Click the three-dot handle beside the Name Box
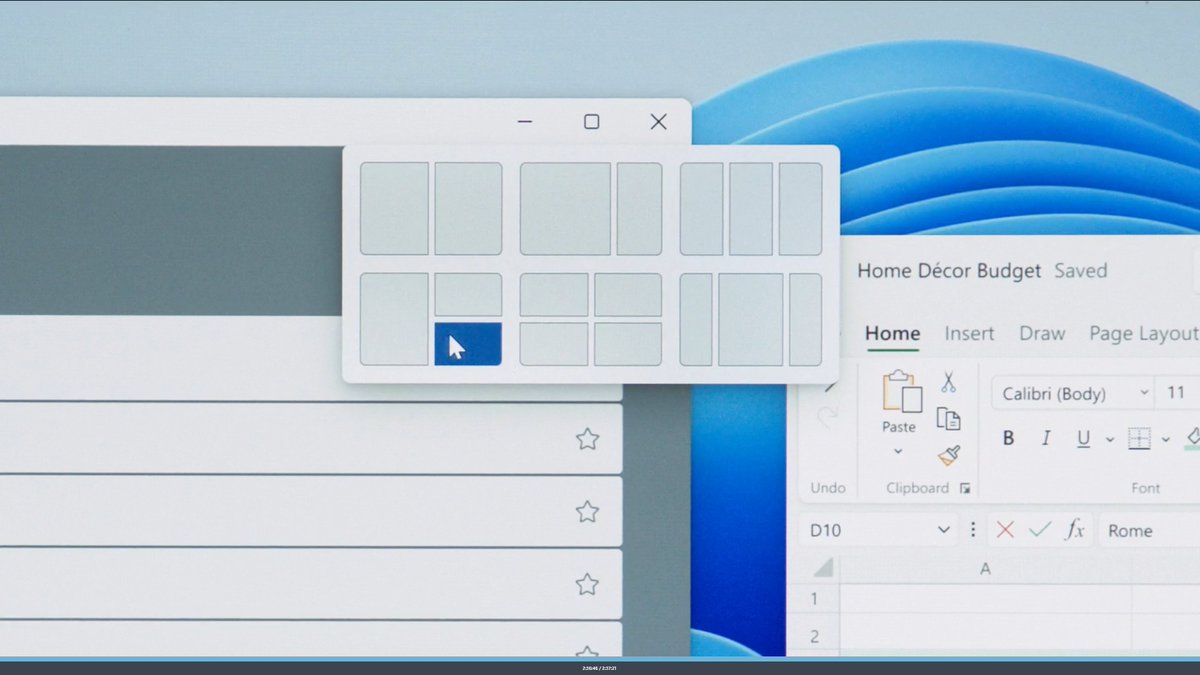 [x=973, y=530]
